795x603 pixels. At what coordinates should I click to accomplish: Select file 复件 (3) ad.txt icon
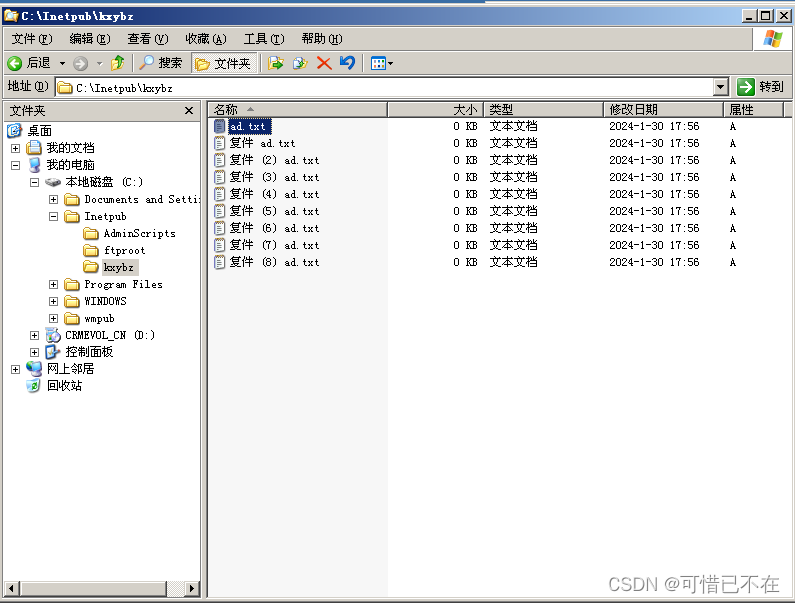pyautogui.click(x=220, y=178)
